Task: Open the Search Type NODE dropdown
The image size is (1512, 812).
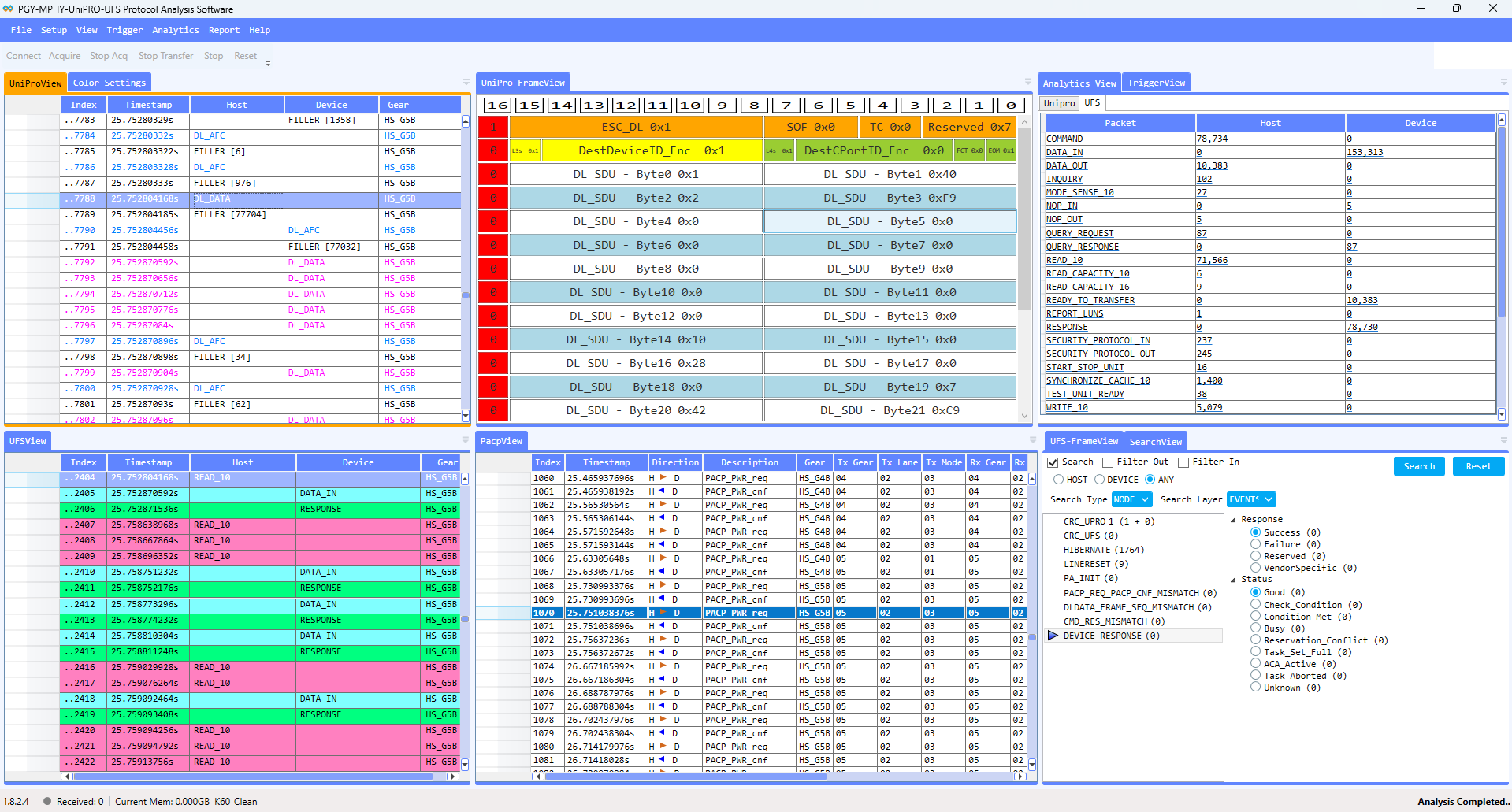Action: point(1131,499)
